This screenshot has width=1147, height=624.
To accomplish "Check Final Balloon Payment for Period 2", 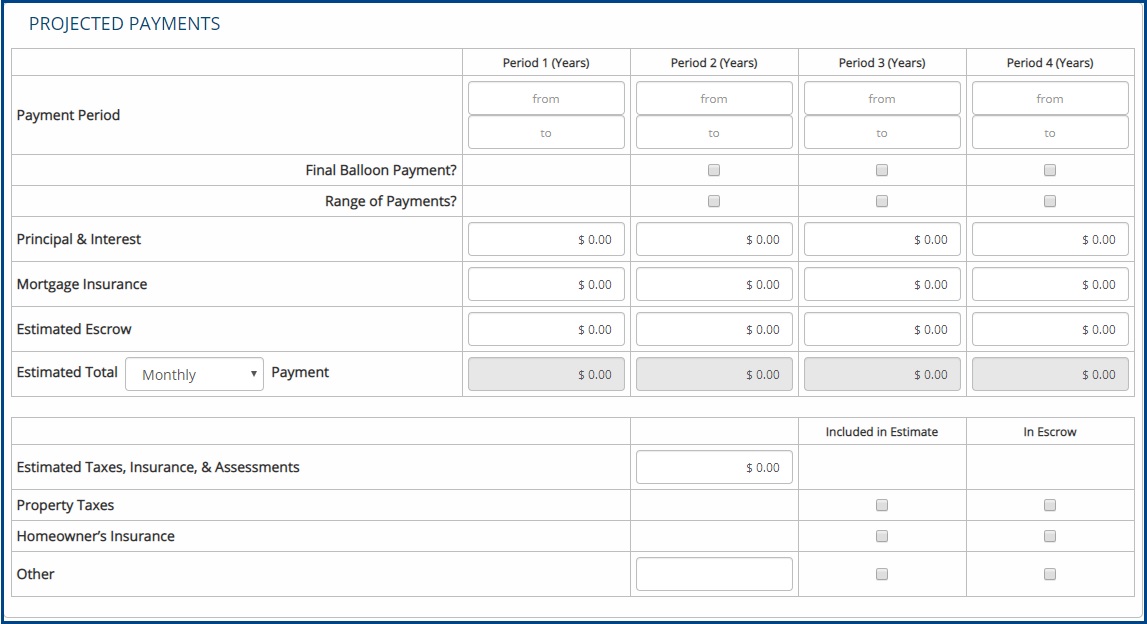I will point(714,170).
